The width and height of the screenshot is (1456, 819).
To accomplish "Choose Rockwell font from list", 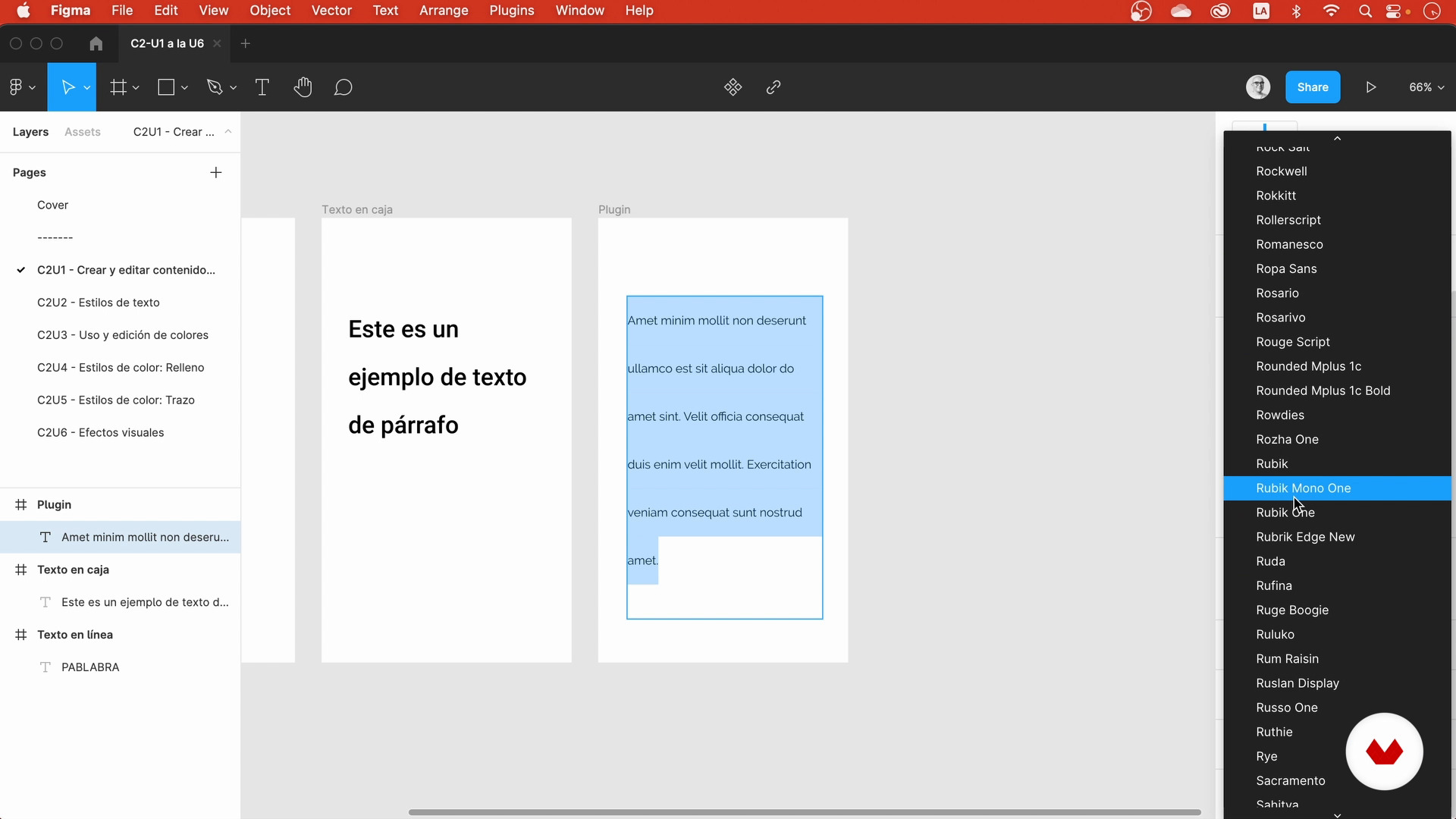I will coord(1337,171).
